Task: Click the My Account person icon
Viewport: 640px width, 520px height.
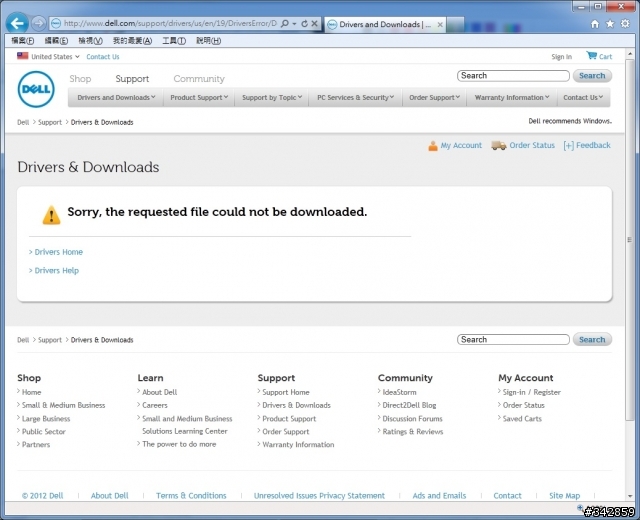Action: pos(433,146)
